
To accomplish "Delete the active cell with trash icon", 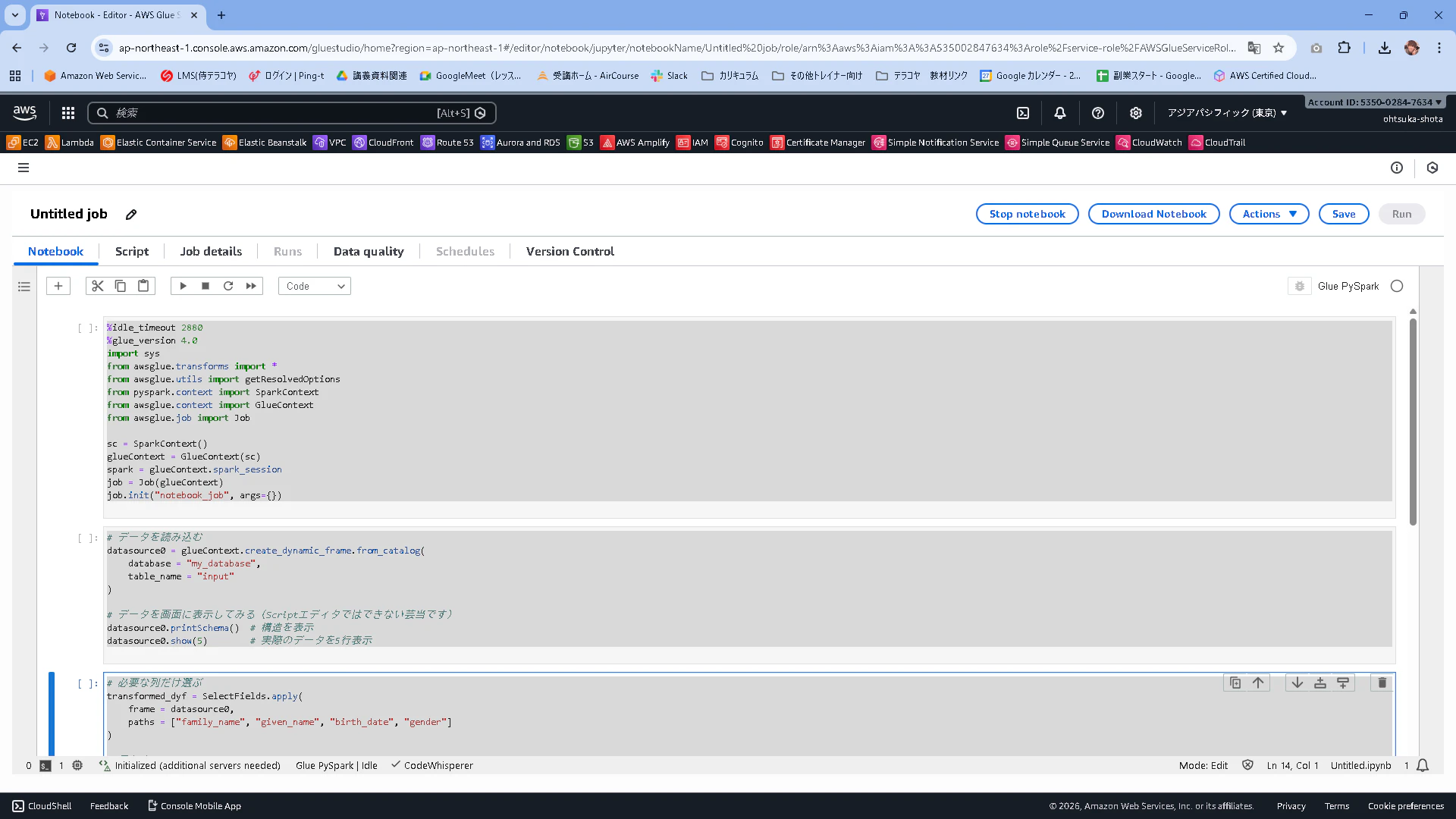I will pyautogui.click(x=1382, y=682).
